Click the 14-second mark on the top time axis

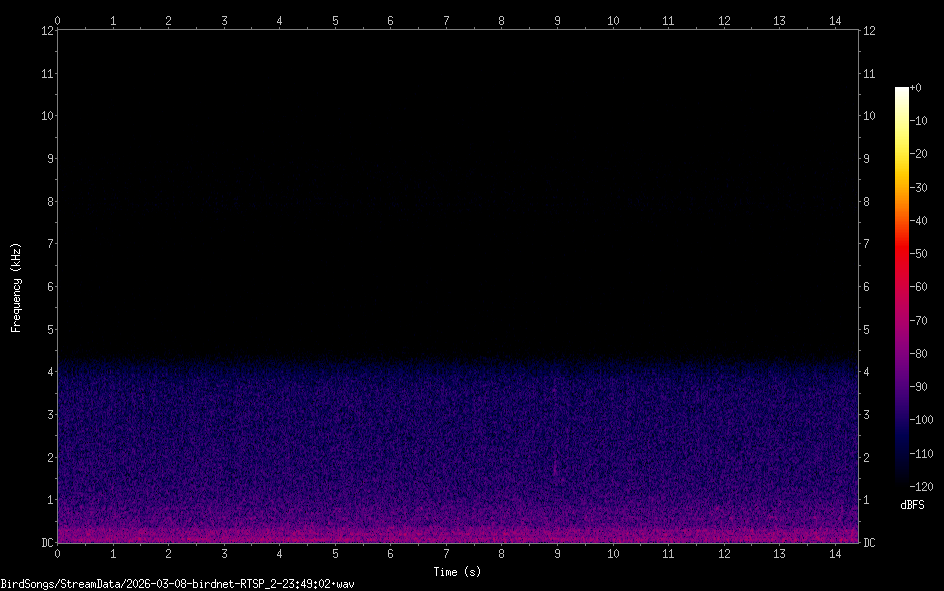pyautogui.click(x=835, y=19)
